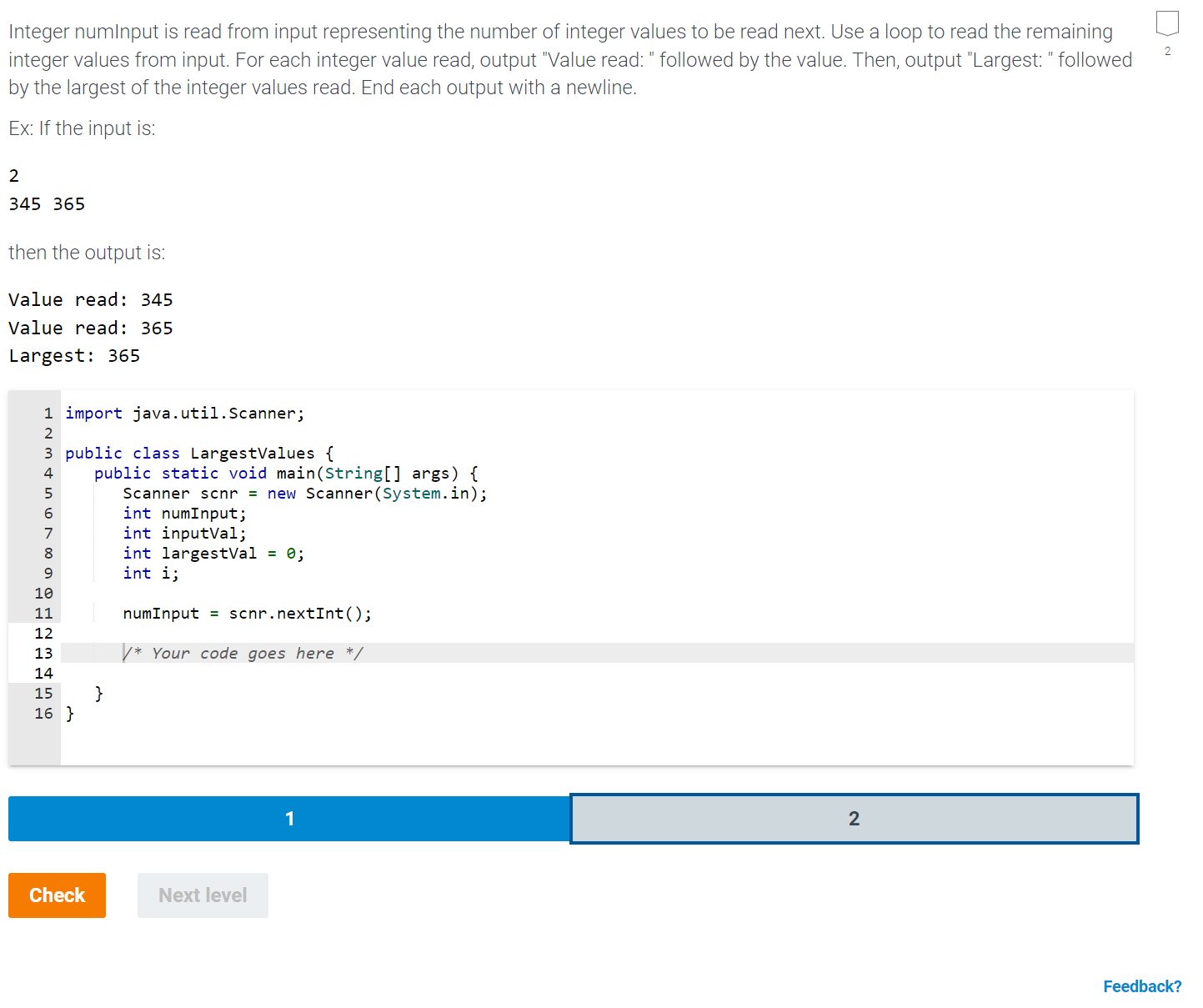Screen dimensions: 1203x1008
Task: Click the orange Check button
Action: (56, 895)
